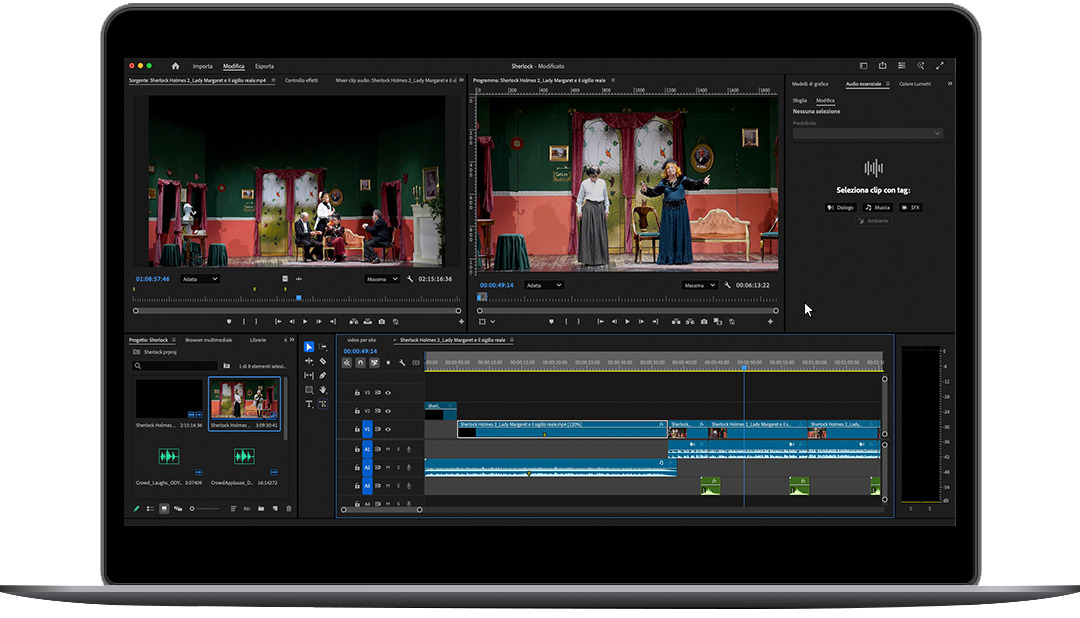Expand hidden Source panel tabs chevron
This screenshot has height=618, width=1080.
(x=461, y=80)
